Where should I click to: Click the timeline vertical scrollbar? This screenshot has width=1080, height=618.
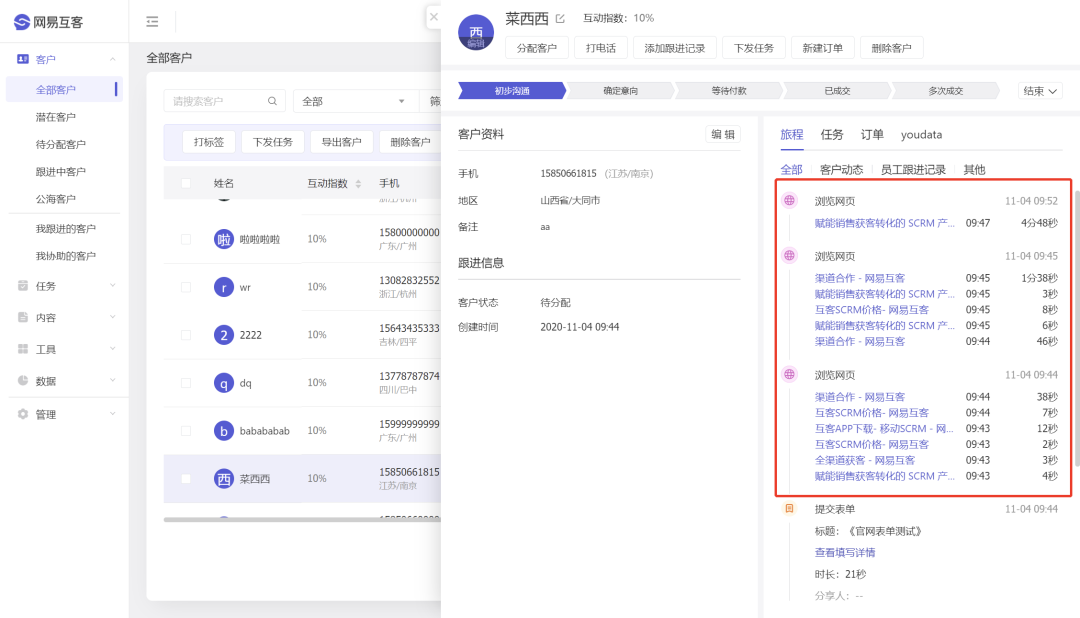(x=1076, y=329)
